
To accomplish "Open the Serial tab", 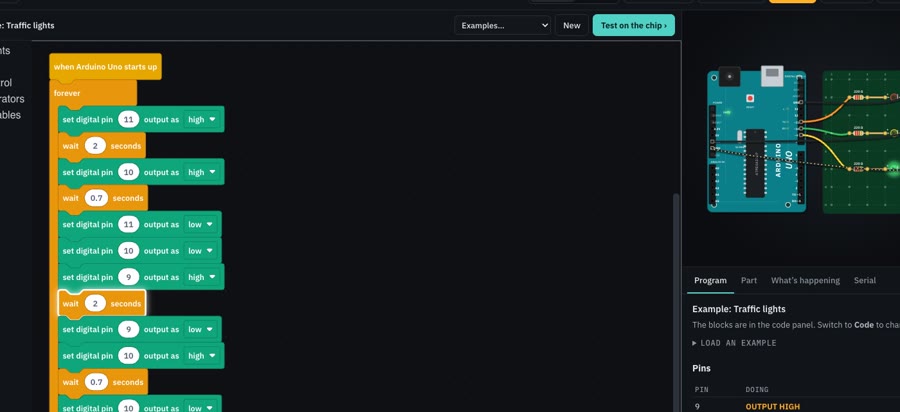I will (x=864, y=281).
